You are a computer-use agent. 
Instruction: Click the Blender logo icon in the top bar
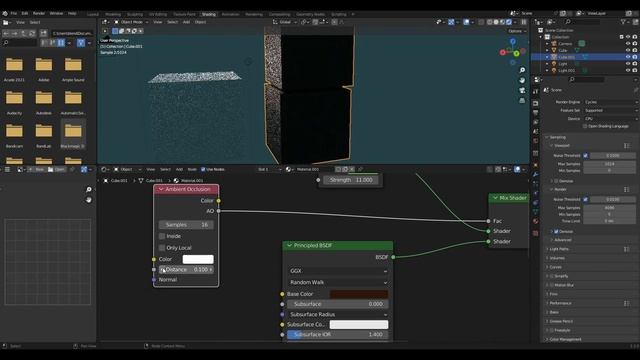[5, 13]
